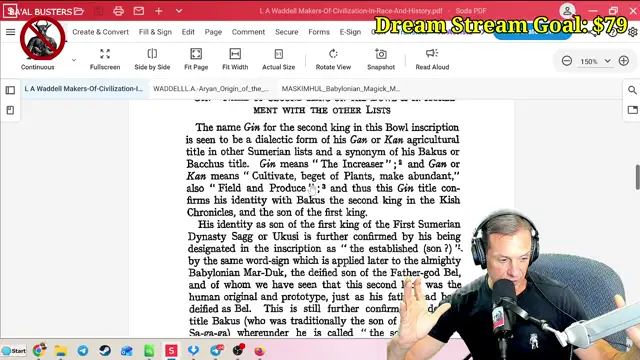The image size is (640, 360).
Task: Open the Create & Convert menu
Action: tap(100, 32)
